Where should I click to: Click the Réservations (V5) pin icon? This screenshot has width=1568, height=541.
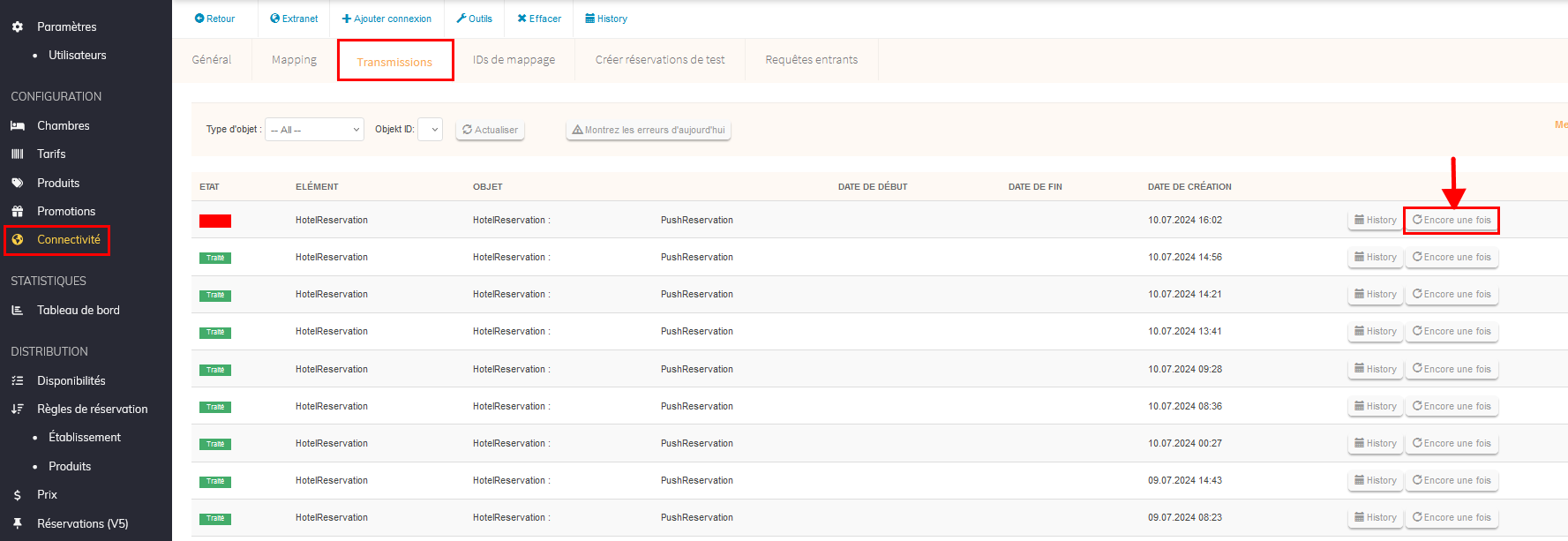[x=18, y=523]
